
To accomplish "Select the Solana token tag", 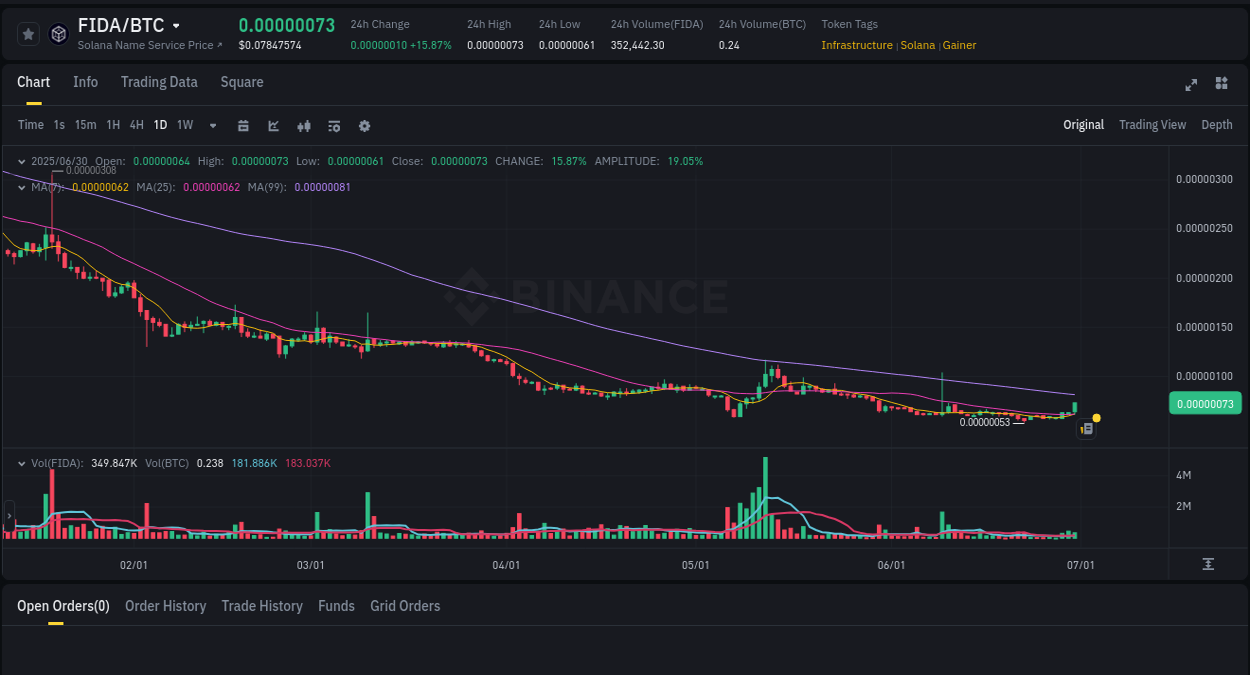I will tap(918, 45).
